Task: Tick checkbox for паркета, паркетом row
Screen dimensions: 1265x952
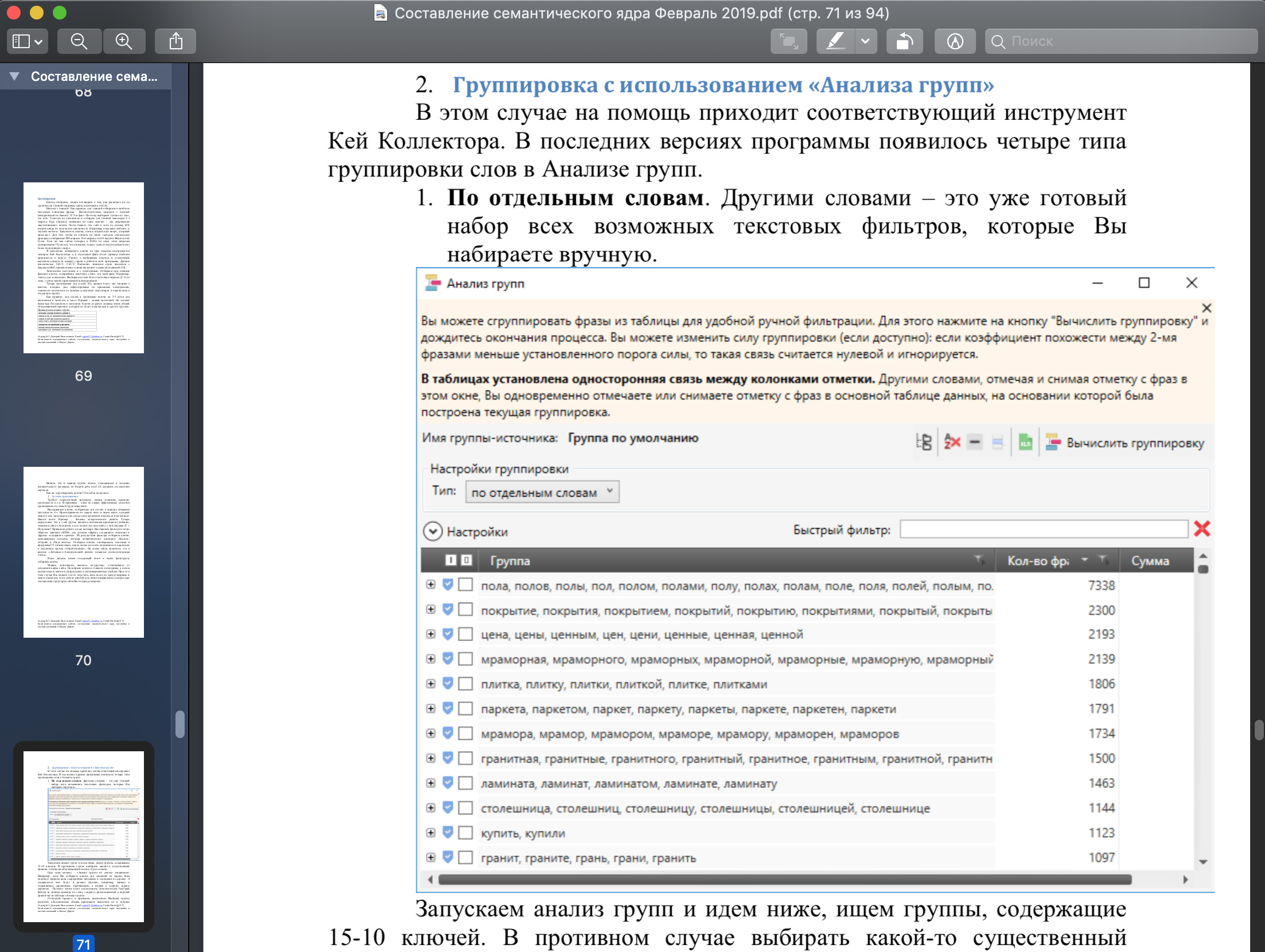Action: tap(466, 708)
